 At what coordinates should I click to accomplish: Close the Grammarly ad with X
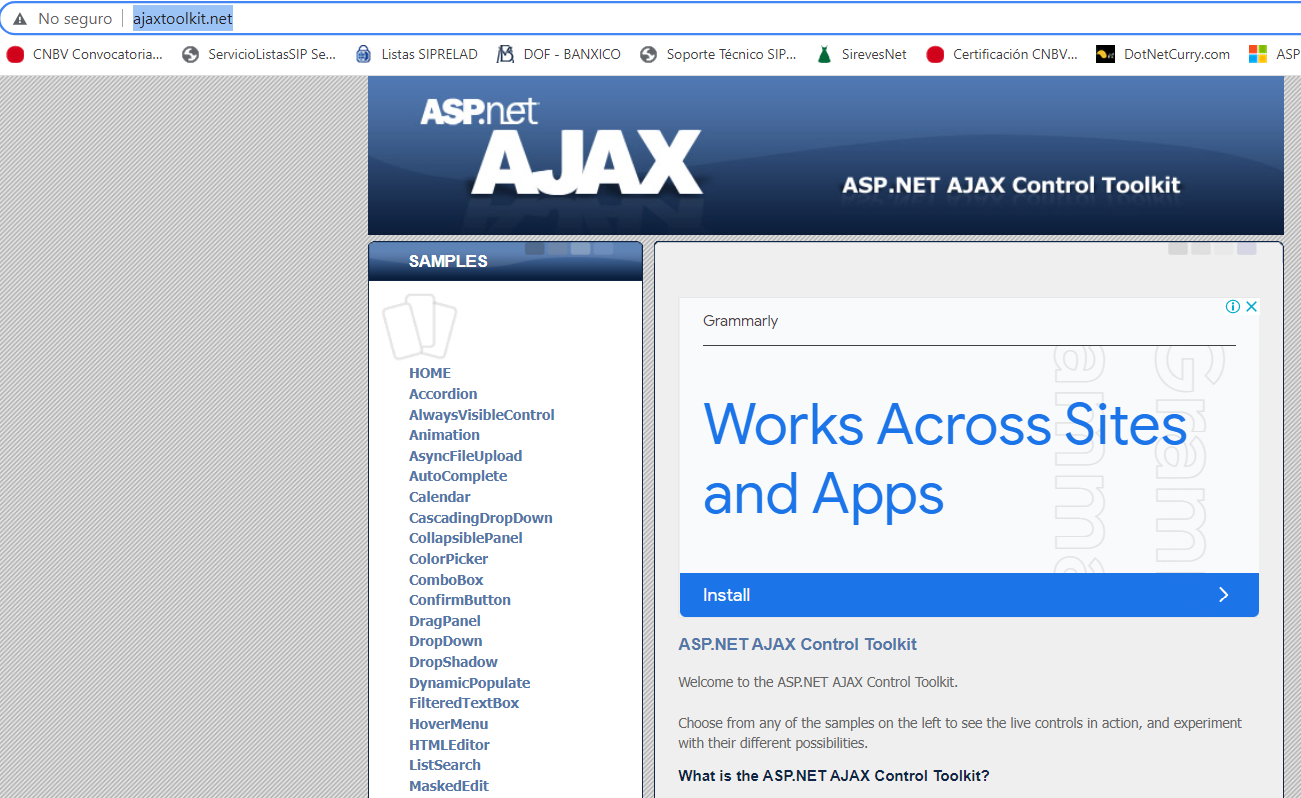pyautogui.click(x=1251, y=307)
